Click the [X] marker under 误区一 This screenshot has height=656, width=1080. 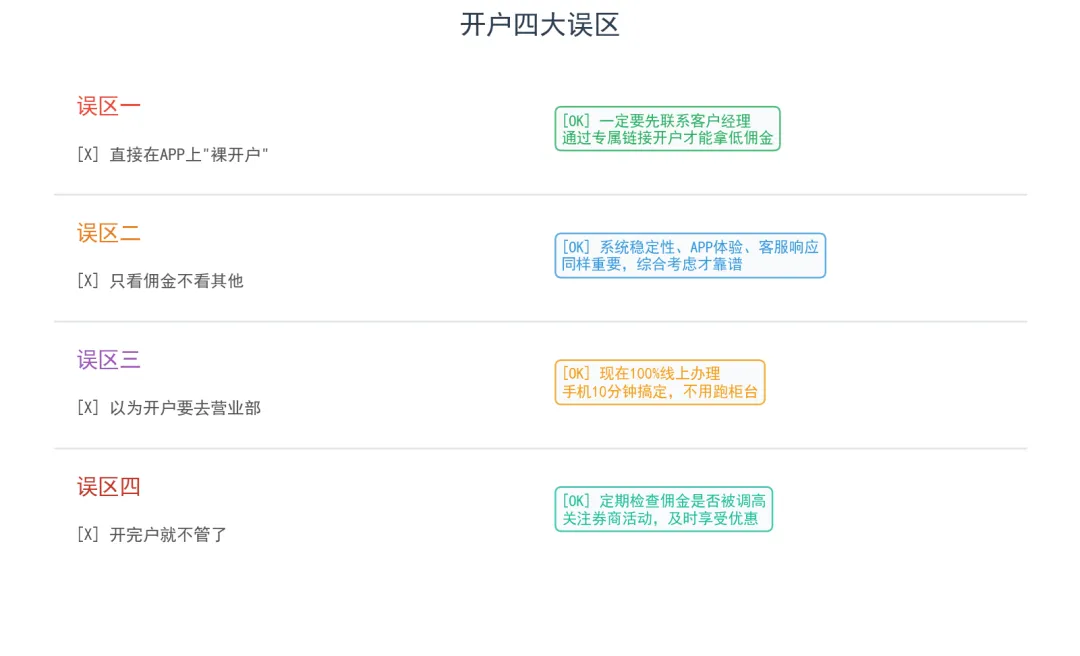[x=88, y=155]
